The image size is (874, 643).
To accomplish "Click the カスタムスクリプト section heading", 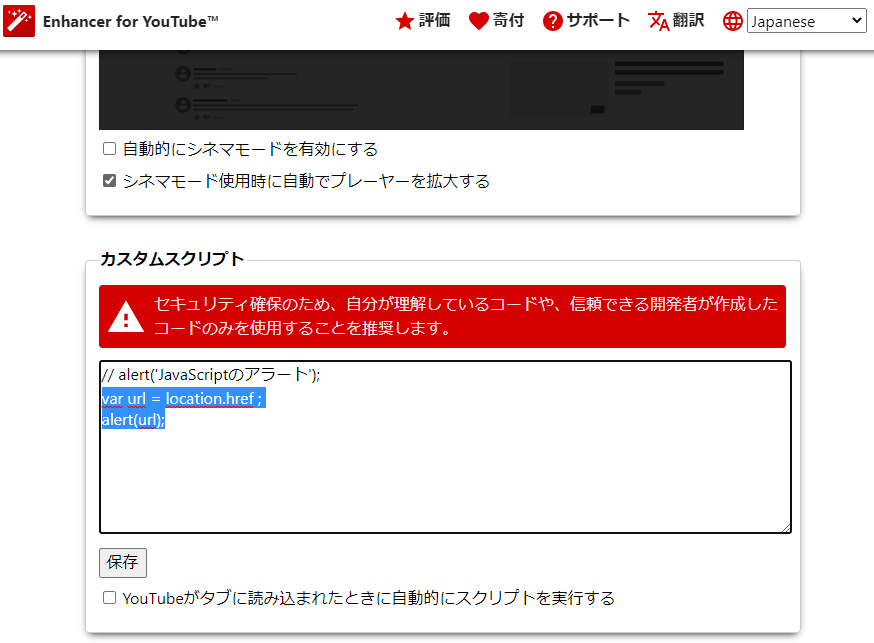I will point(172,259).
